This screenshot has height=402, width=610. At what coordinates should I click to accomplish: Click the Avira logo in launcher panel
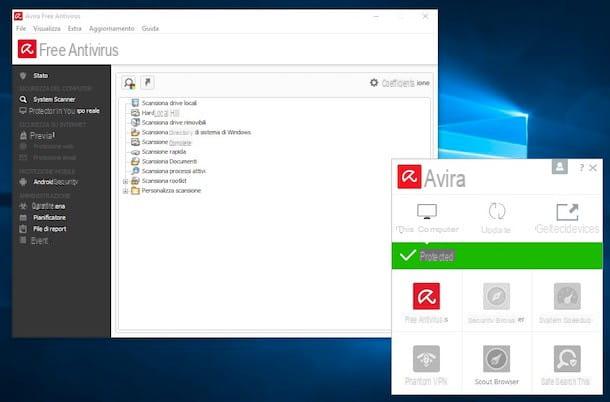coord(409,177)
